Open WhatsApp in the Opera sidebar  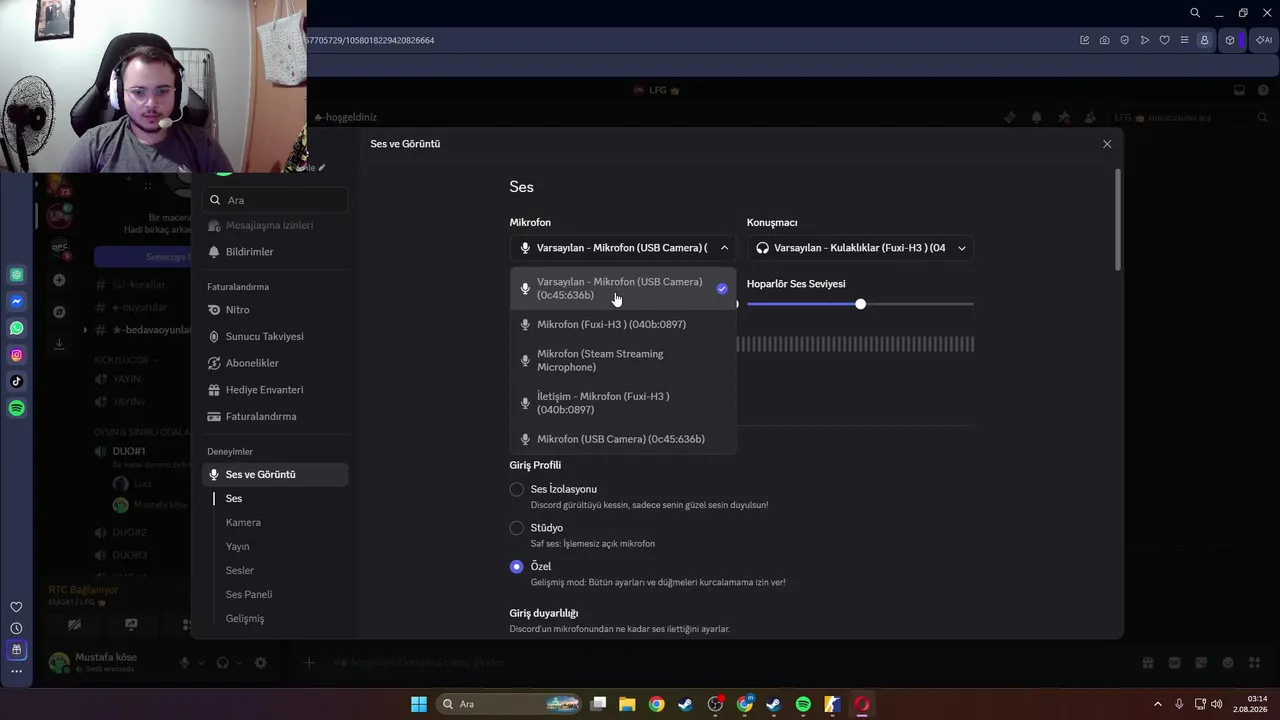[x=17, y=328]
